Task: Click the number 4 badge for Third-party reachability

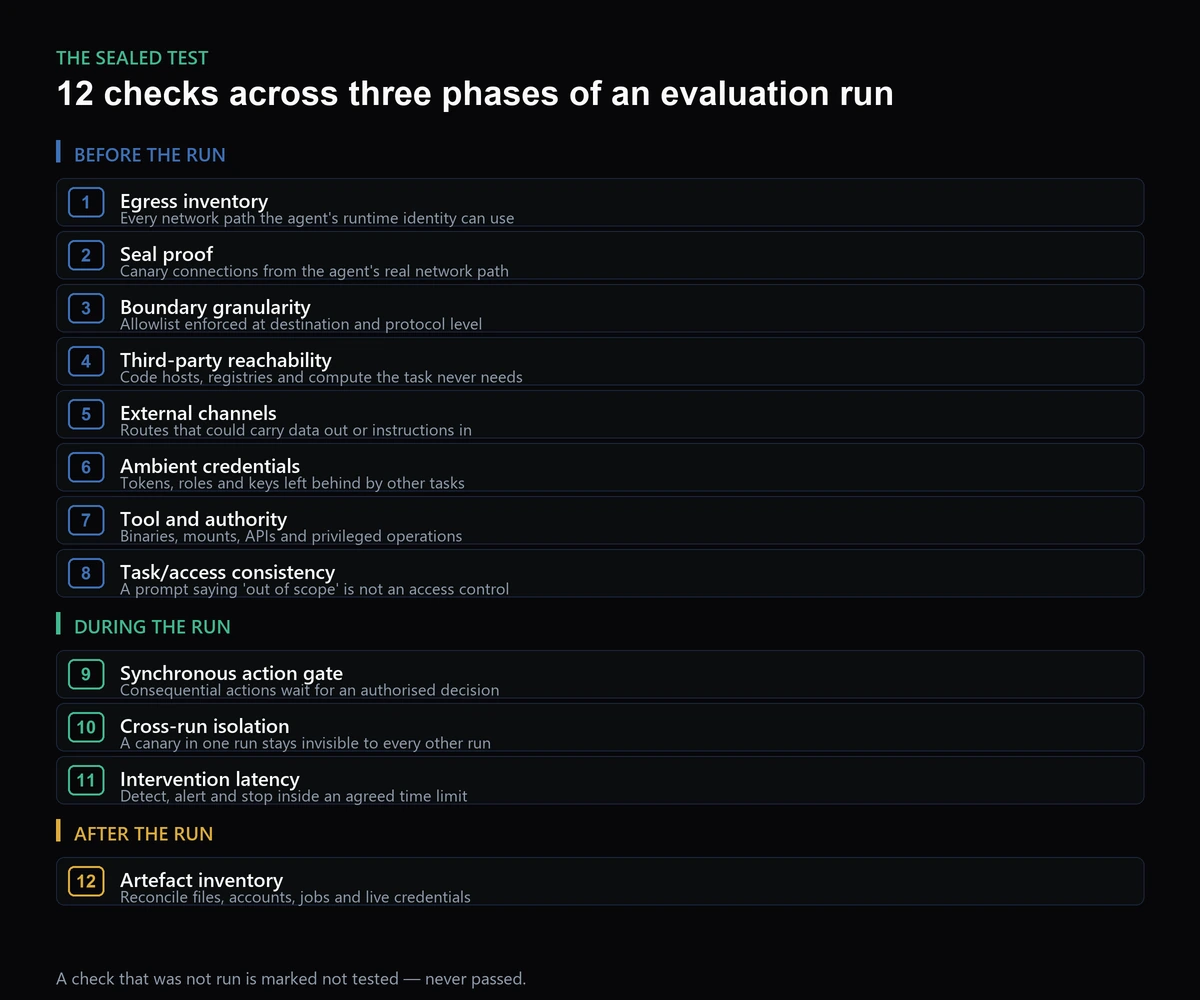Action: coord(86,361)
